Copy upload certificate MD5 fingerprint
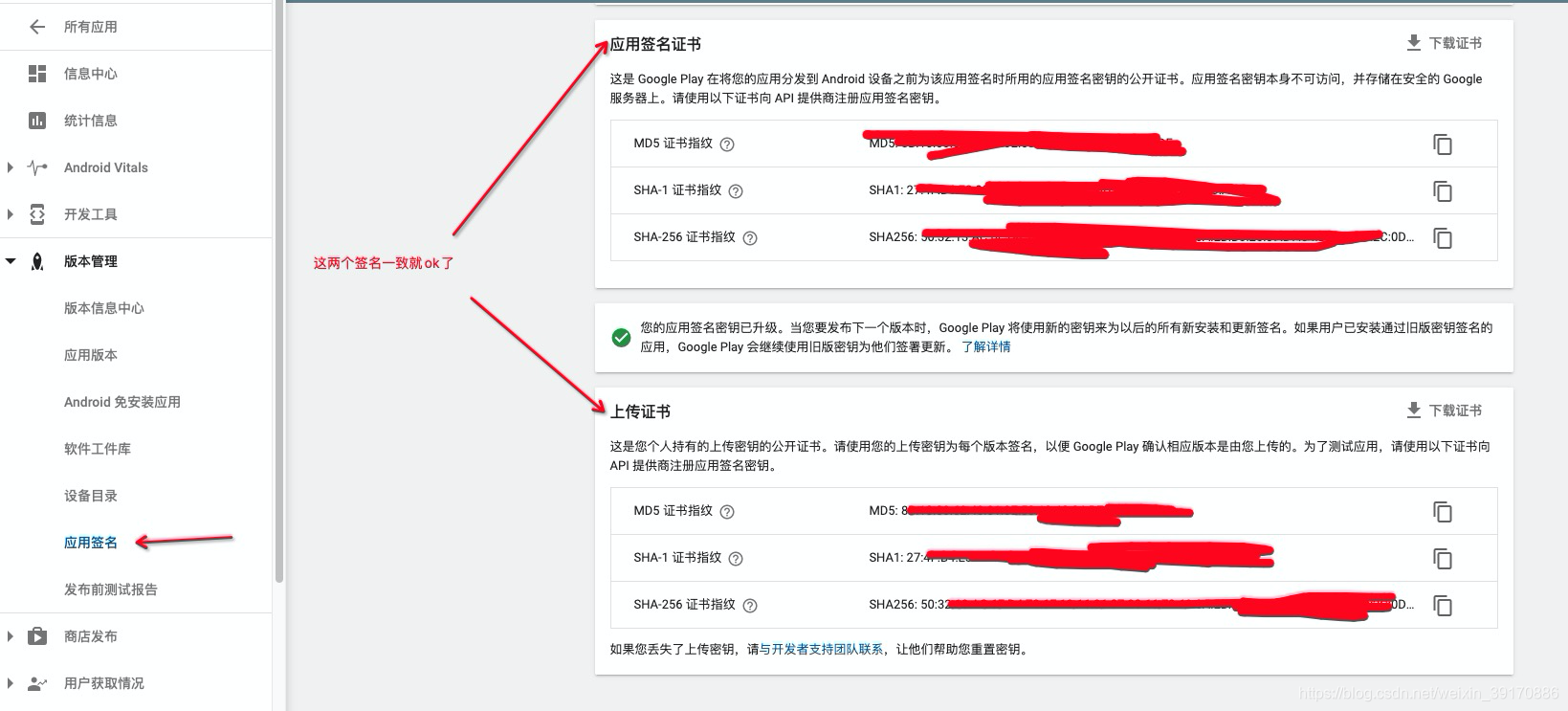The width and height of the screenshot is (1568, 711). click(x=1443, y=512)
